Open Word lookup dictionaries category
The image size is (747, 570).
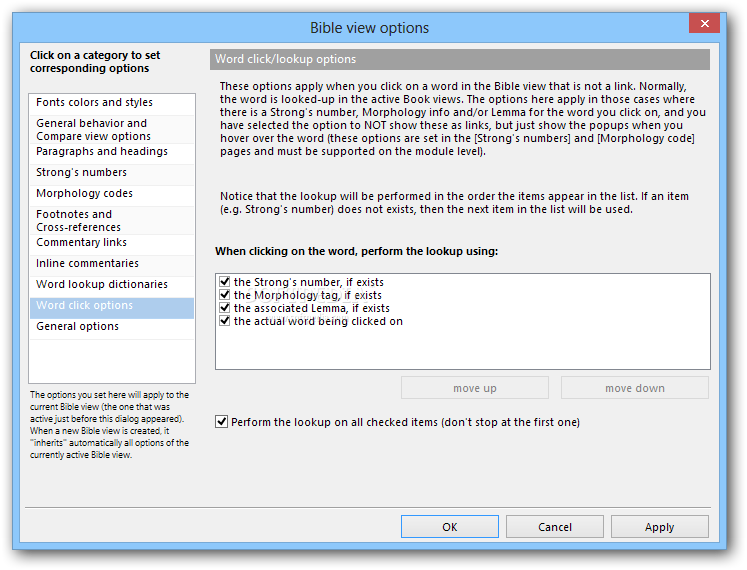(112, 285)
